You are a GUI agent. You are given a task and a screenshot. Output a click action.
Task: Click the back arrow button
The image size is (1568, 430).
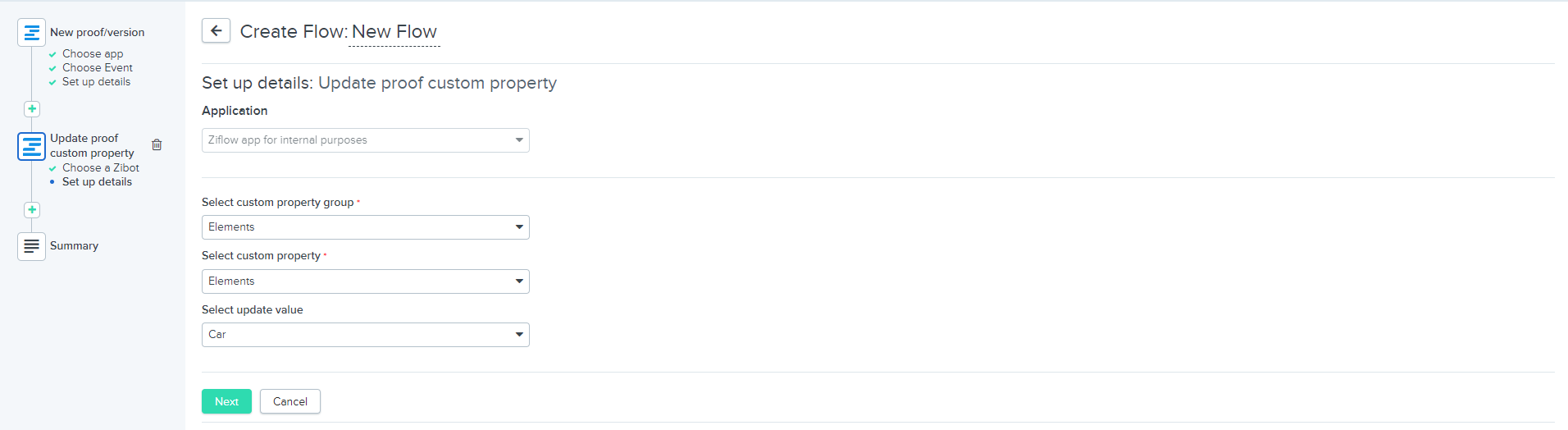[x=216, y=31]
